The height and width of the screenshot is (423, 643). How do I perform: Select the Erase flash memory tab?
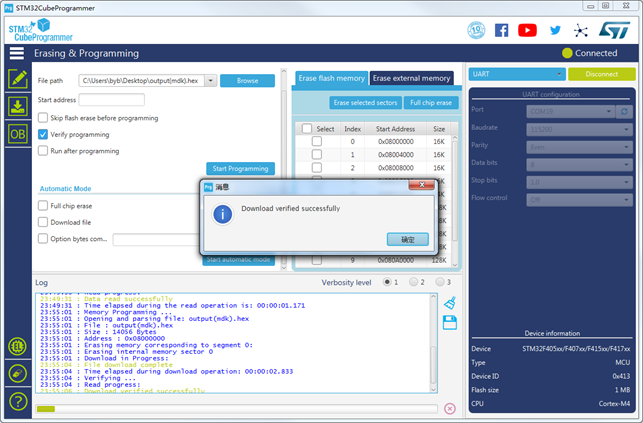click(331, 78)
